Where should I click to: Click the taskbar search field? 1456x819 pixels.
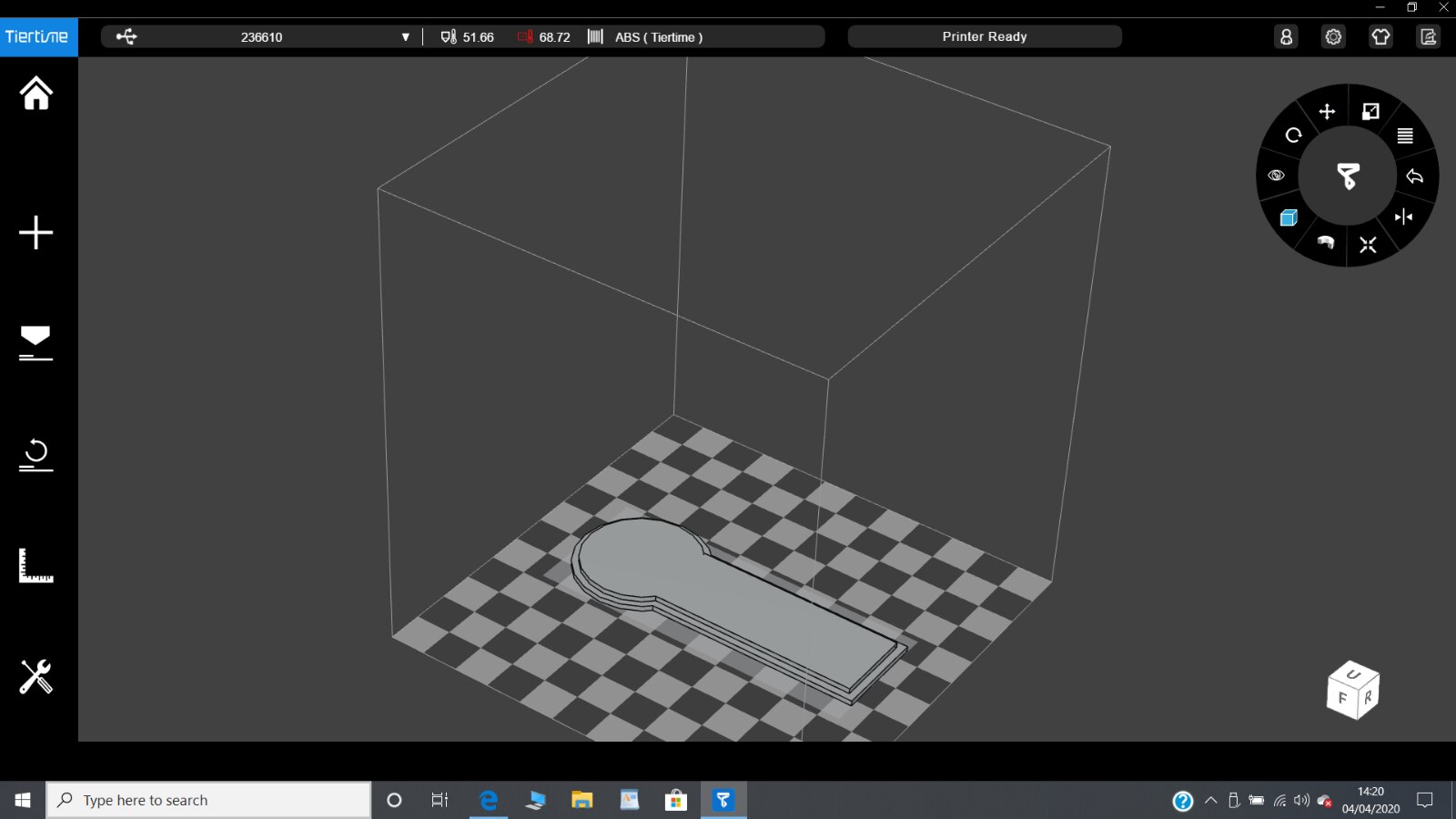point(209,800)
